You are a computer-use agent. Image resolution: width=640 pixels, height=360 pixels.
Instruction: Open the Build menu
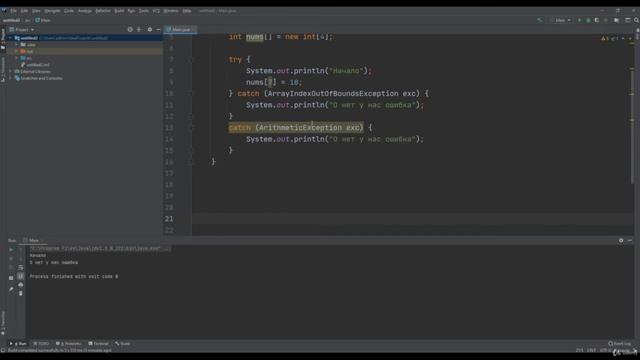(x=119, y=11)
